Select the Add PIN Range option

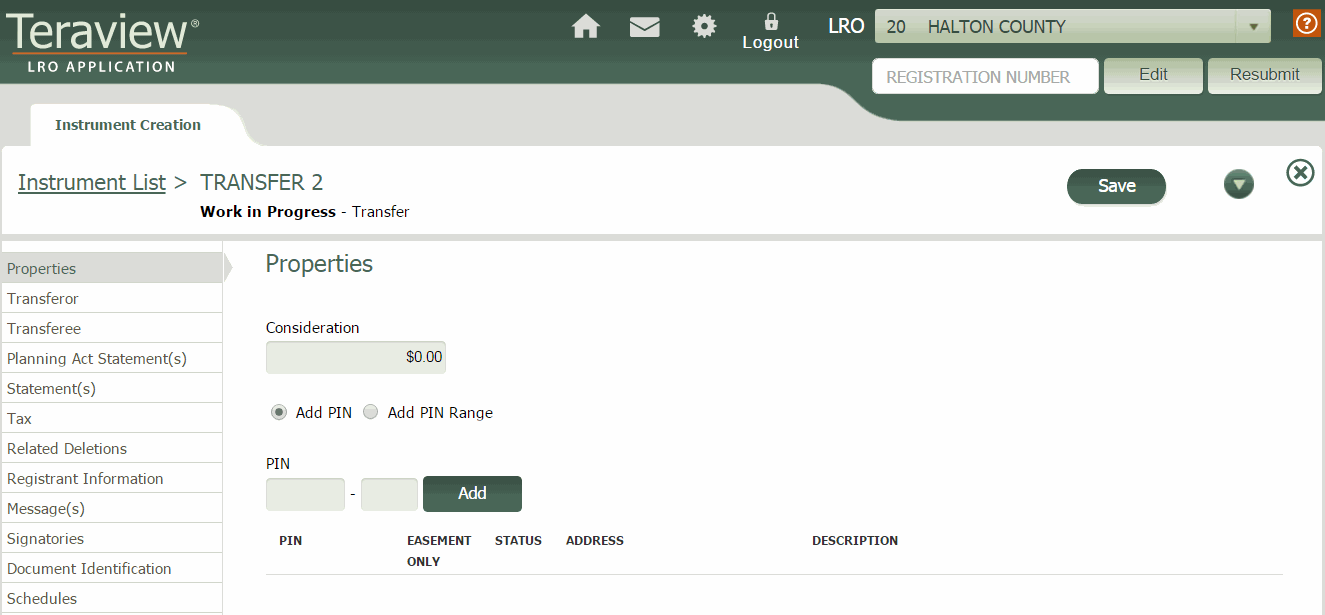pos(371,412)
